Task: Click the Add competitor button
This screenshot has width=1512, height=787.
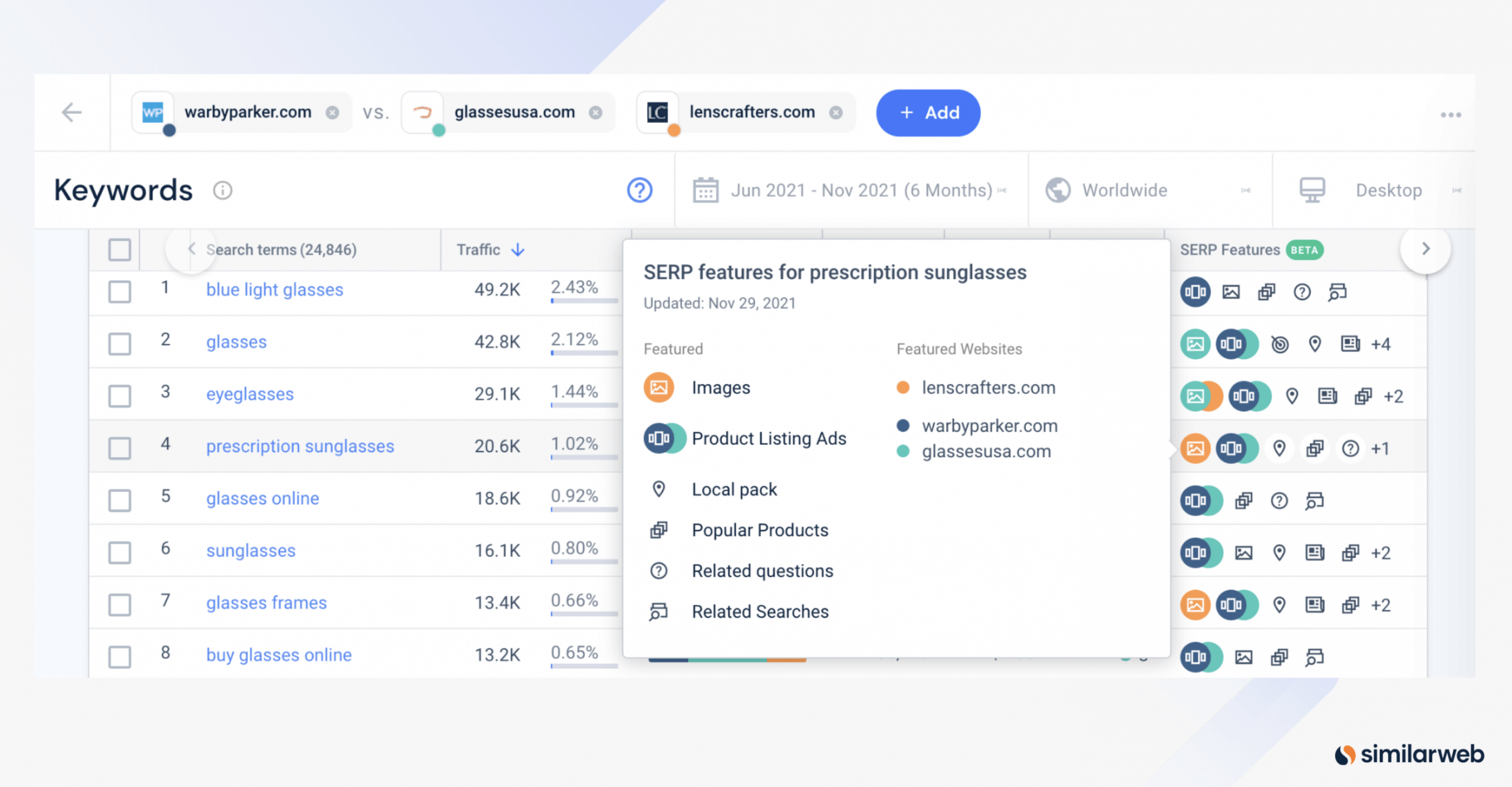Action: click(928, 113)
